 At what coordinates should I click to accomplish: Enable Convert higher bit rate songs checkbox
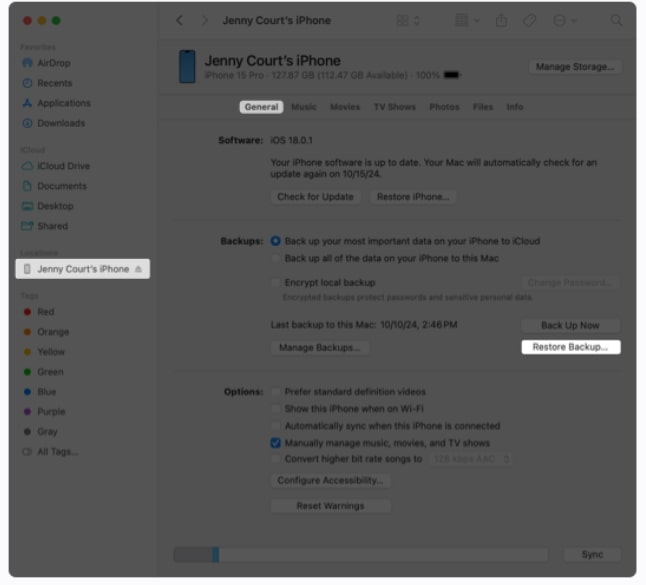click(276, 459)
